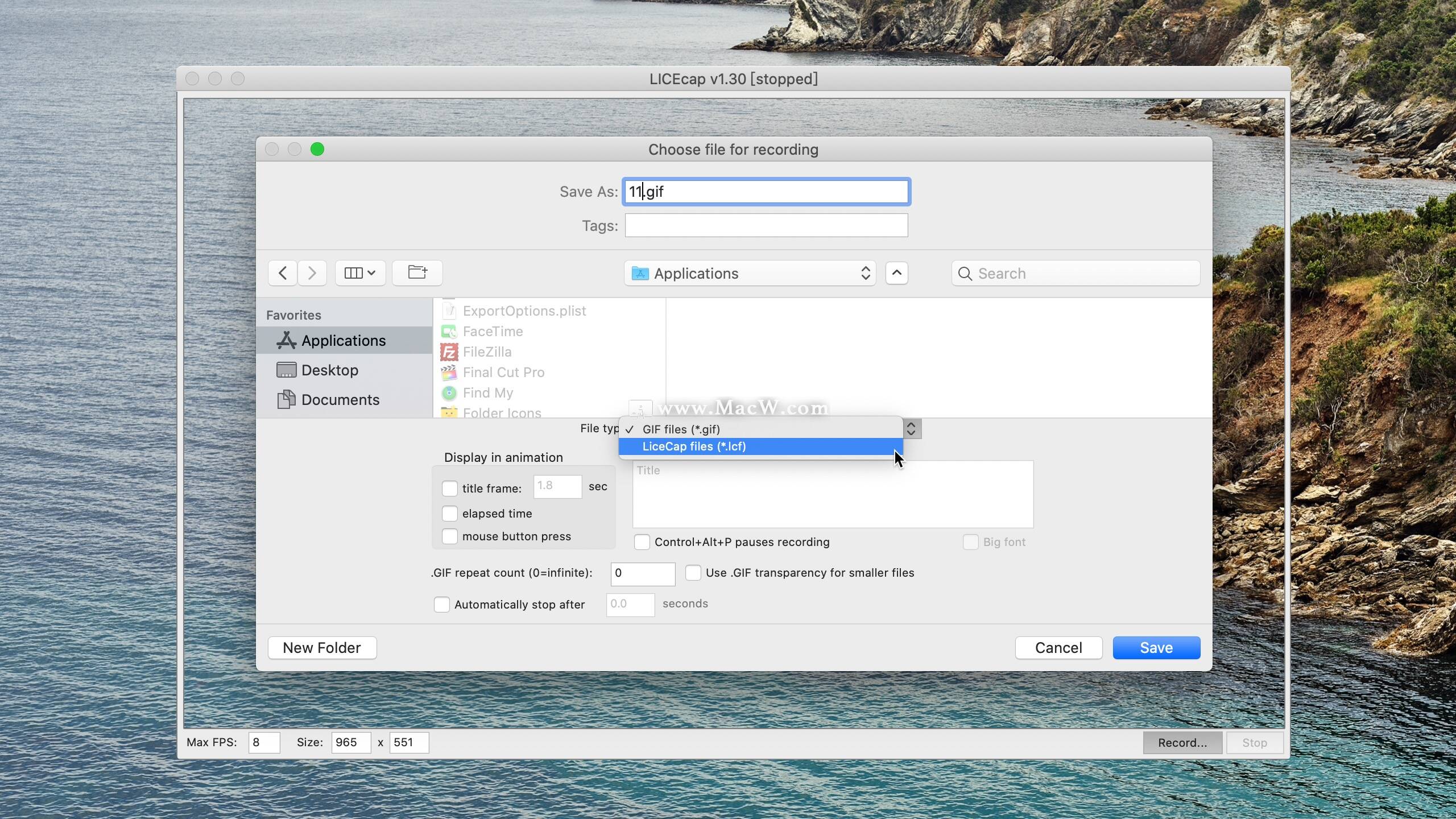Click the hide path bar chevron icon

896,273
